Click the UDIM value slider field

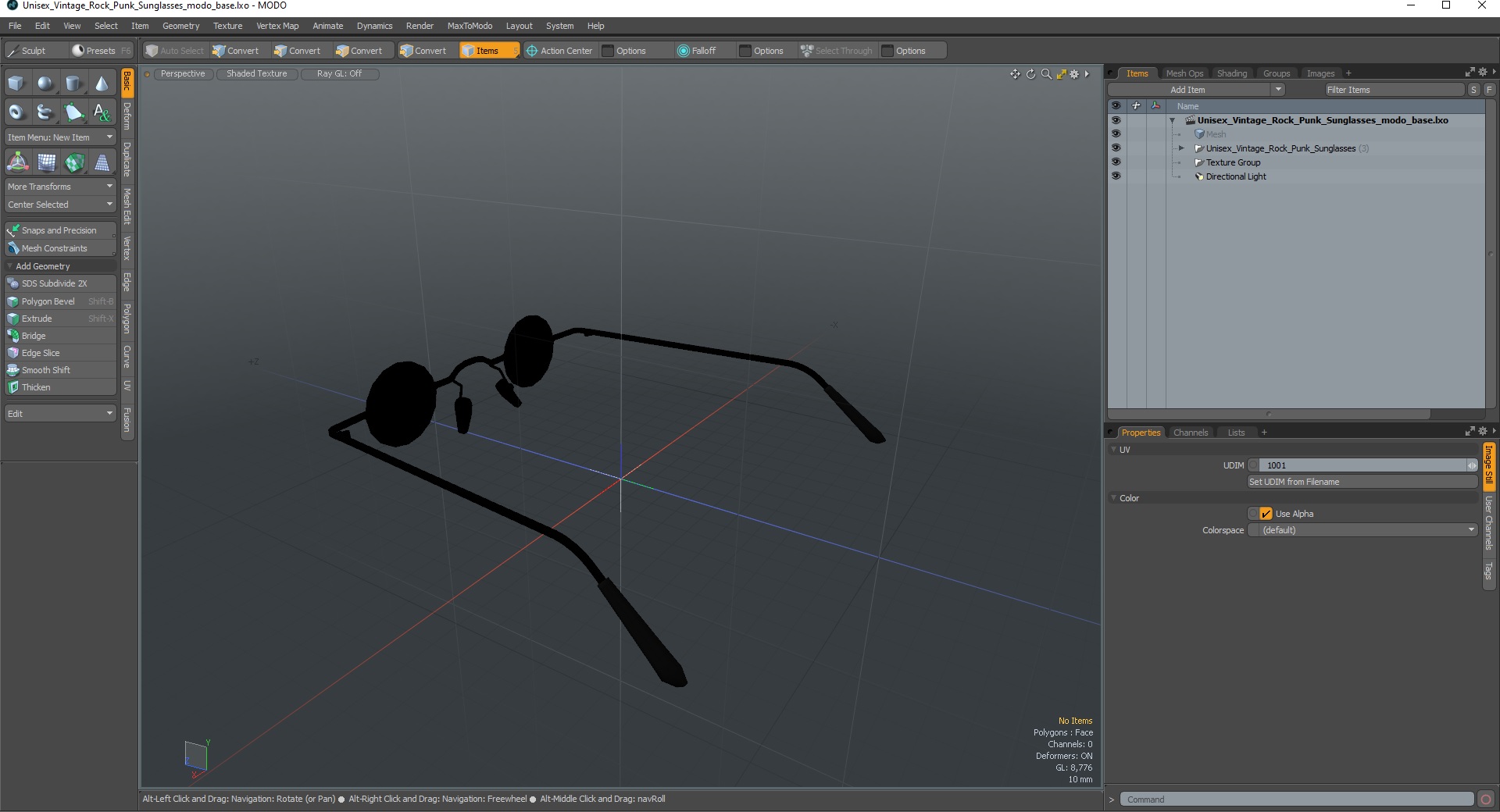point(1362,465)
